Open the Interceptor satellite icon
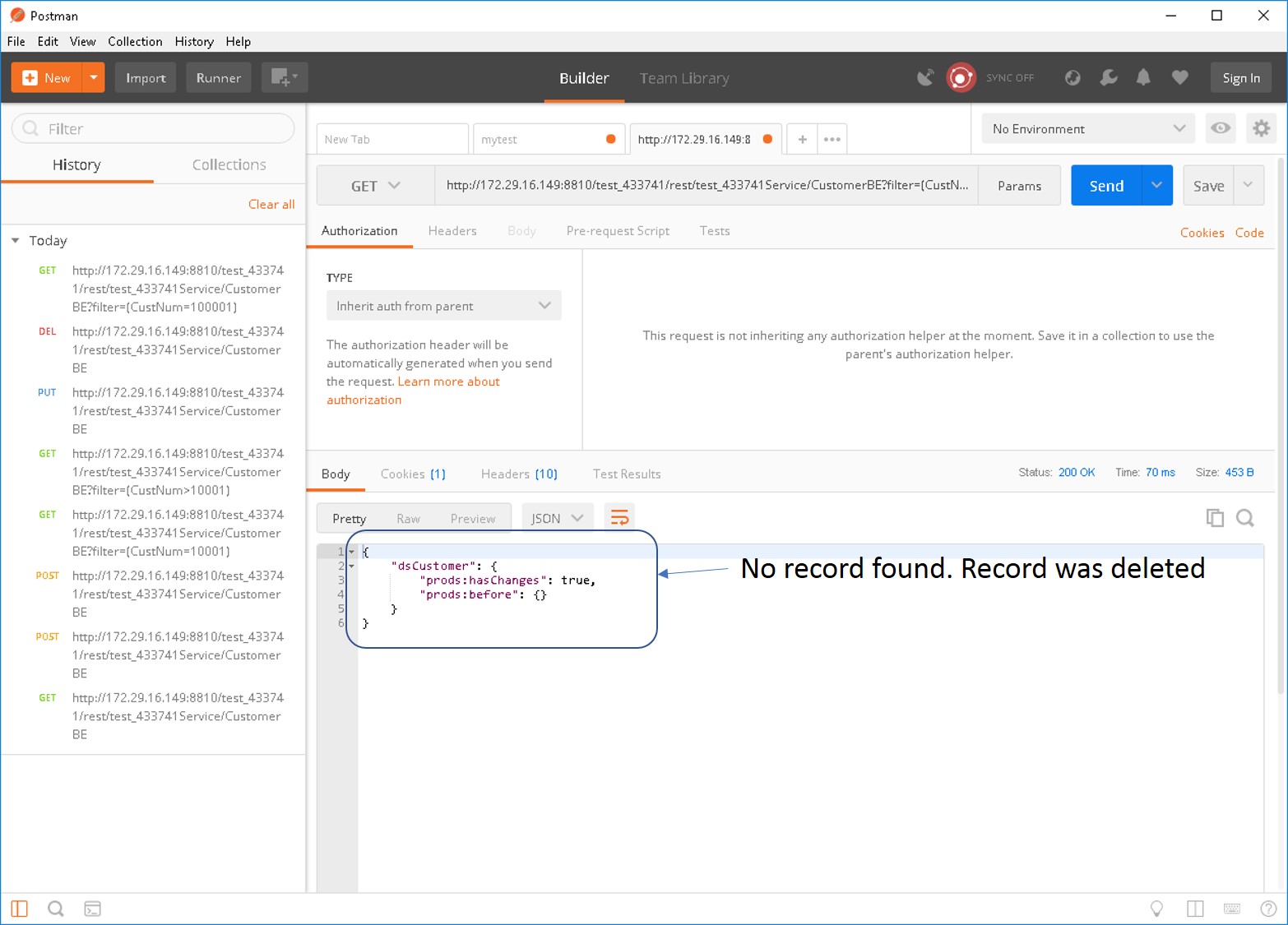 click(925, 77)
